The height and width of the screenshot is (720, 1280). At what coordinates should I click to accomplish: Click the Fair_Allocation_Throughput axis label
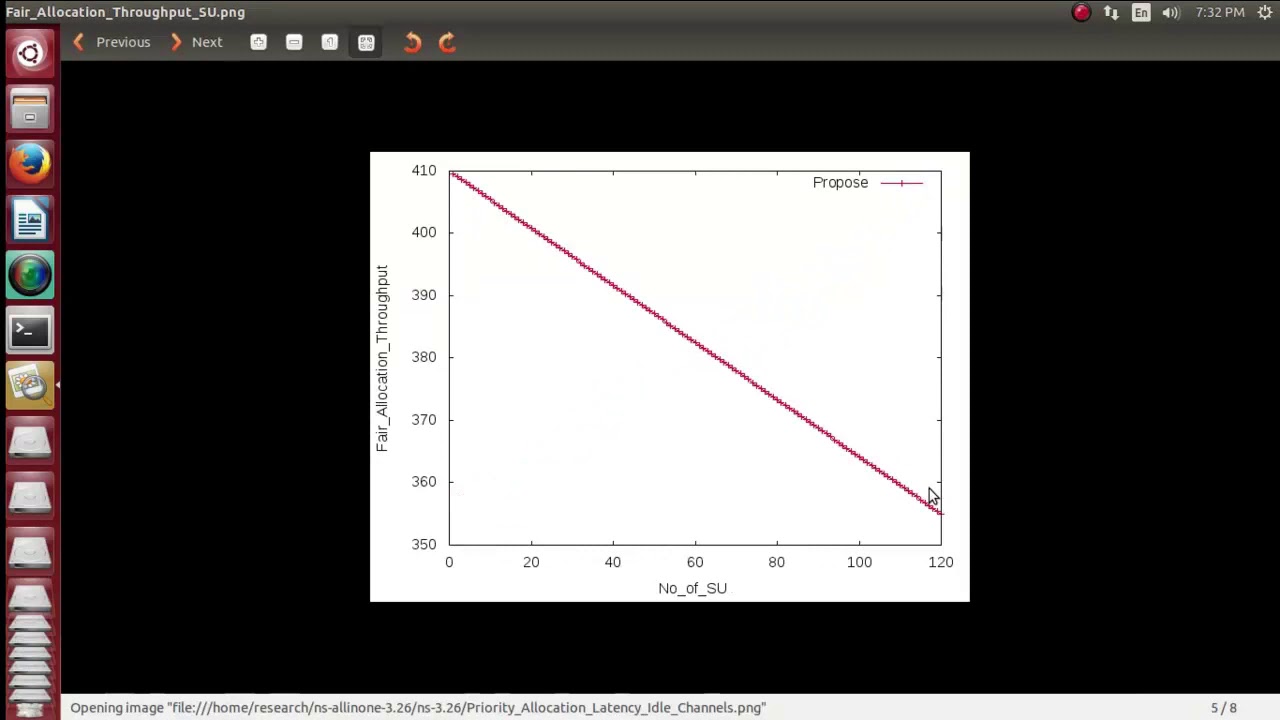(x=381, y=358)
